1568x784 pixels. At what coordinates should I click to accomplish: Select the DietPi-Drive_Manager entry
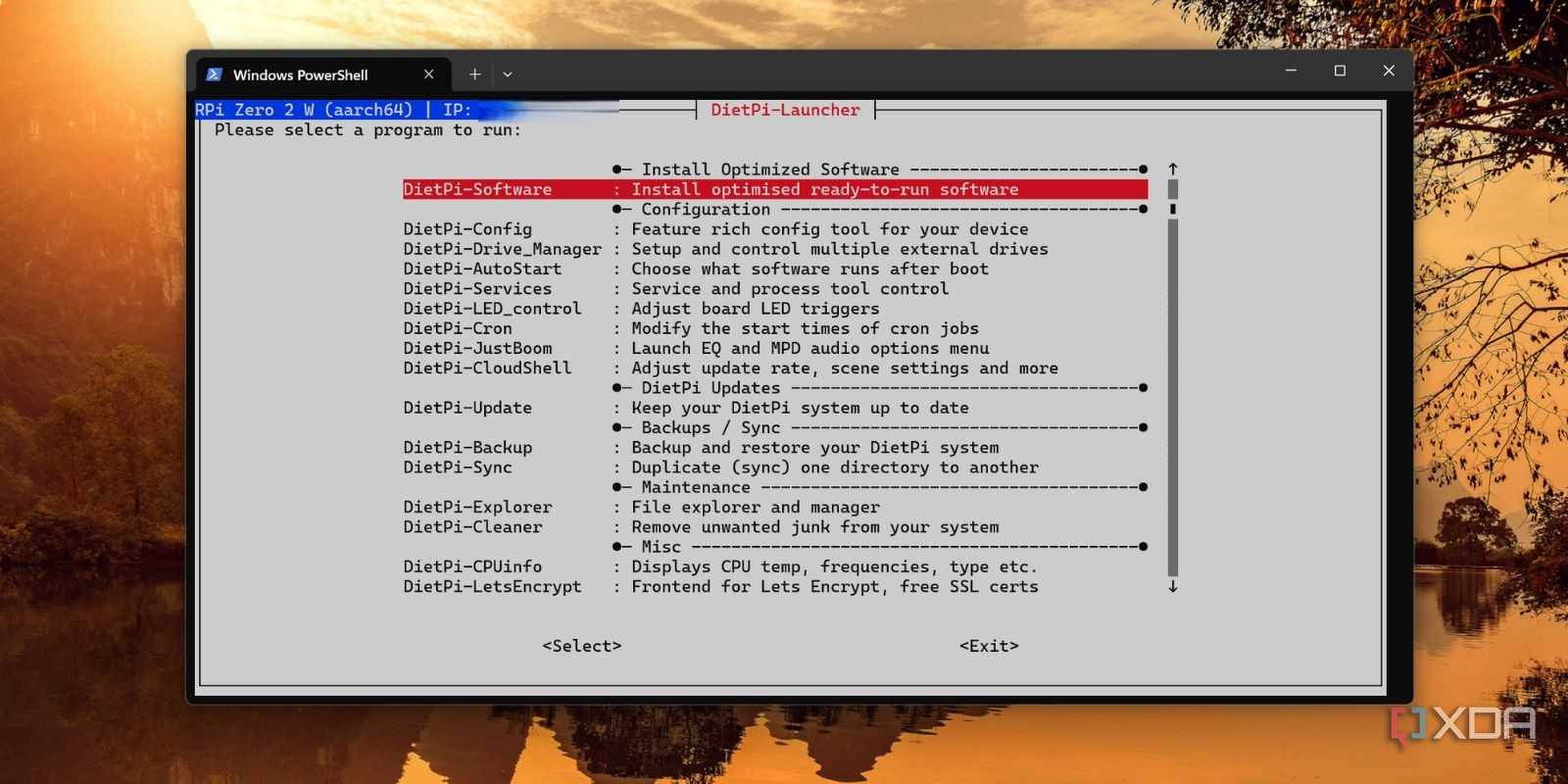point(725,249)
